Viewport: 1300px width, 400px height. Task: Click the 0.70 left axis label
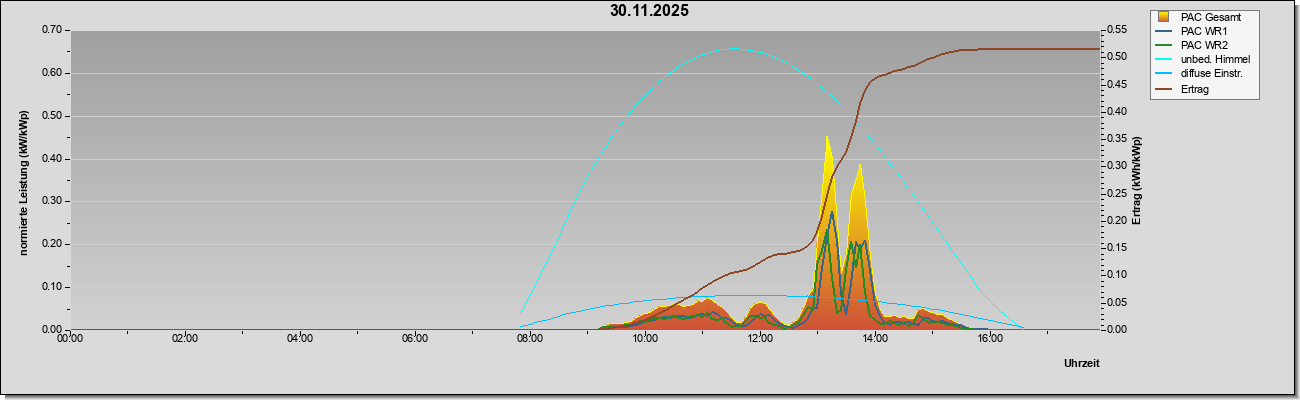point(53,30)
